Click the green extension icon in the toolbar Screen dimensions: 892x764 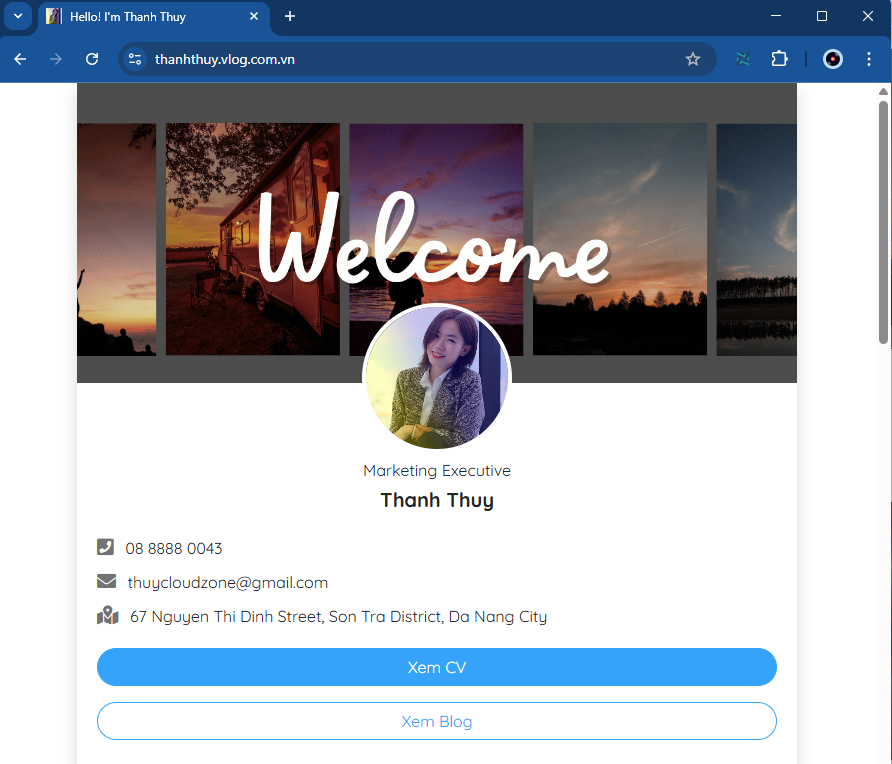743,59
